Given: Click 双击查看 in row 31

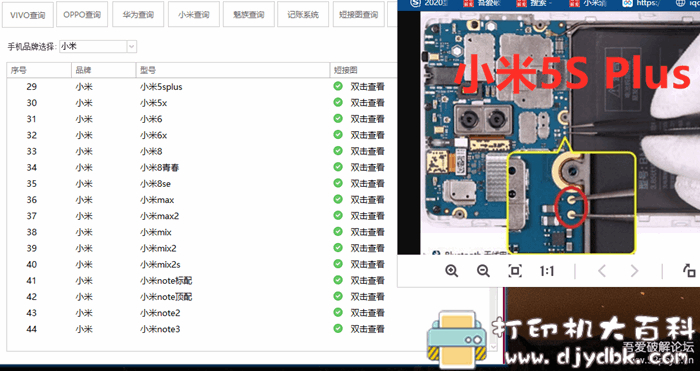Looking at the screenshot, I should point(367,119).
